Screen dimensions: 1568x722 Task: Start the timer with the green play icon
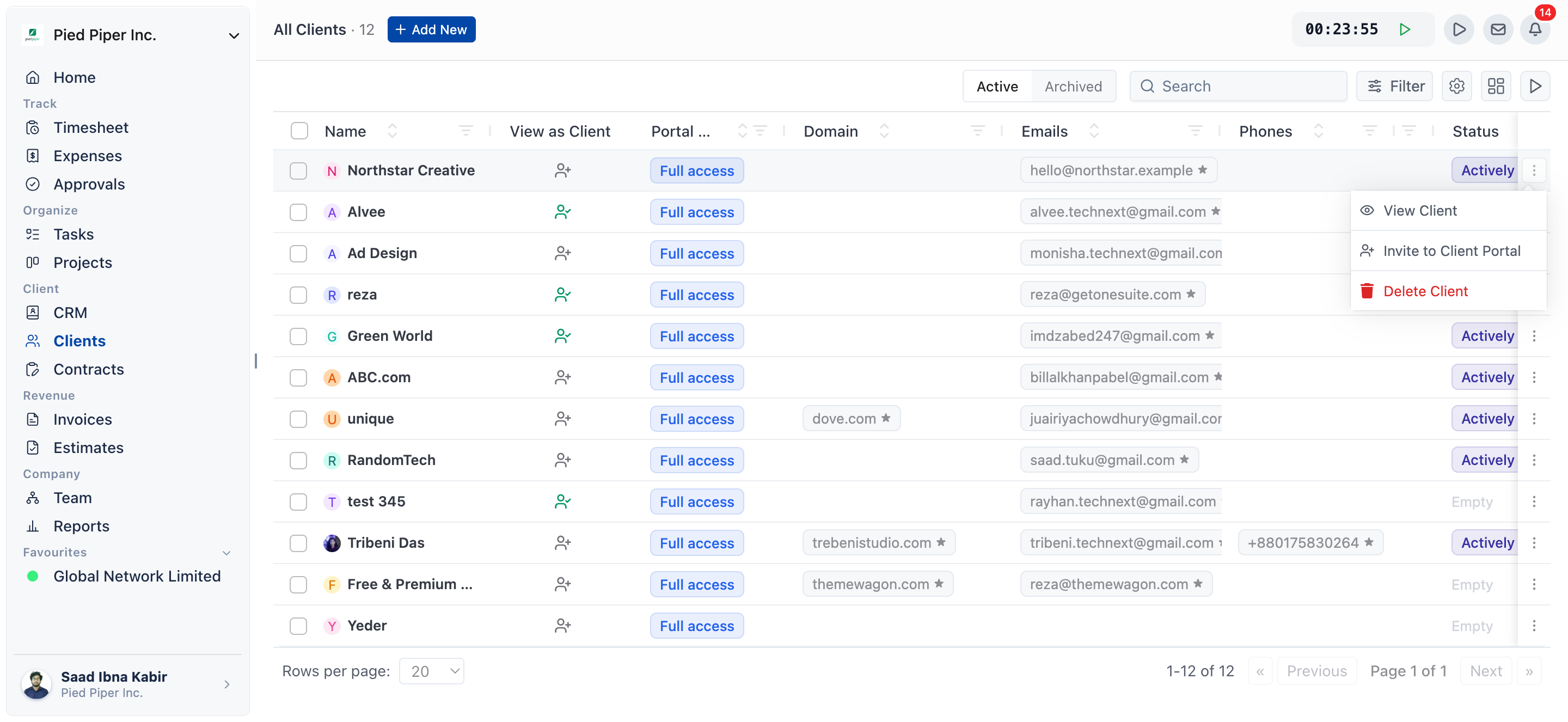(x=1405, y=29)
